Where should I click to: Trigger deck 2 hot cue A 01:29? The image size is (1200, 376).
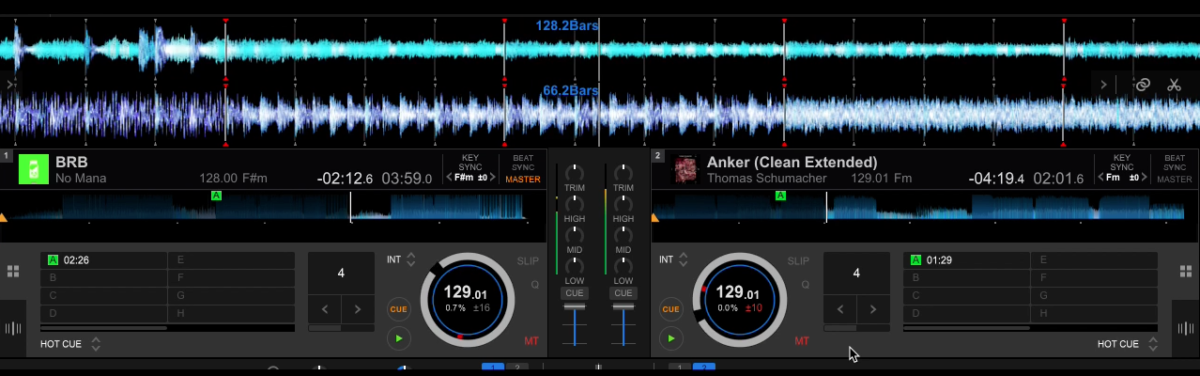pos(966,260)
